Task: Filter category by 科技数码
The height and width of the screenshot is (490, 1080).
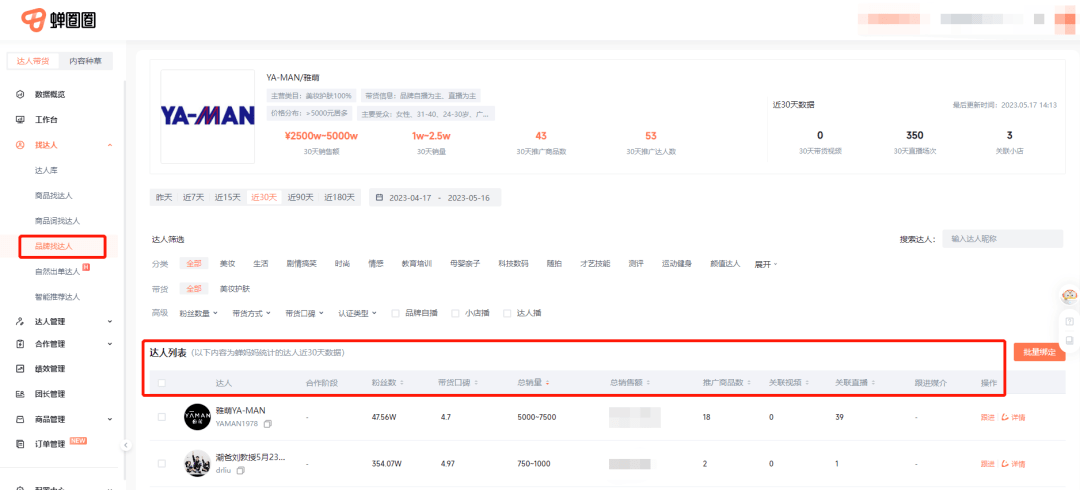Action: (513, 264)
